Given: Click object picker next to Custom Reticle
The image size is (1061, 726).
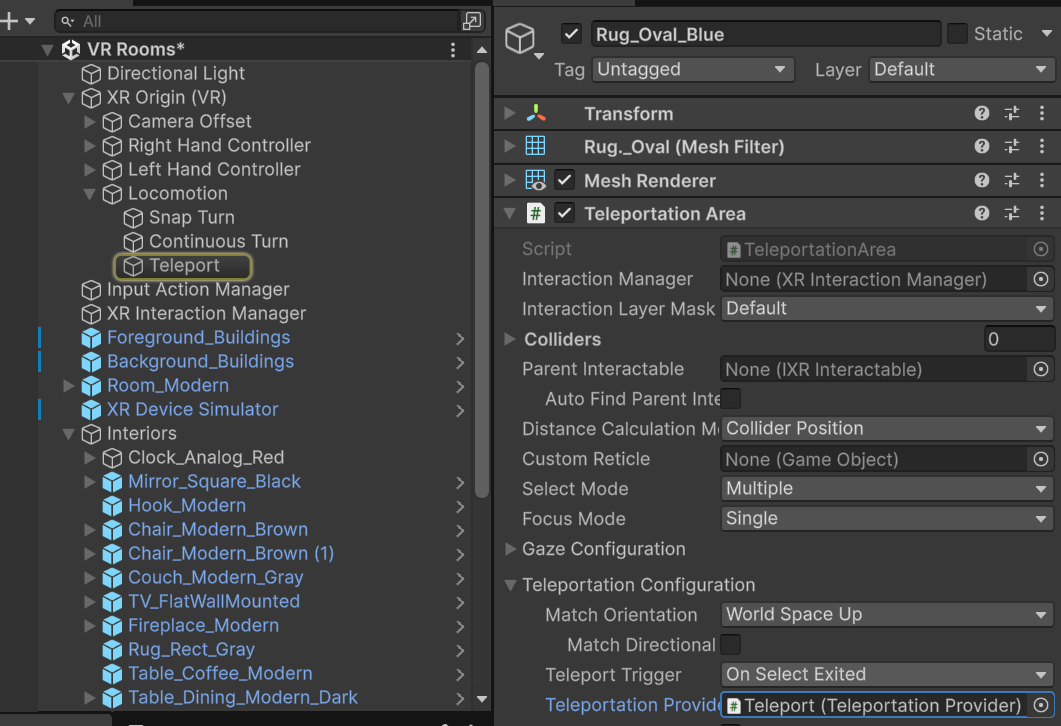Looking at the screenshot, I should click(x=1041, y=459).
